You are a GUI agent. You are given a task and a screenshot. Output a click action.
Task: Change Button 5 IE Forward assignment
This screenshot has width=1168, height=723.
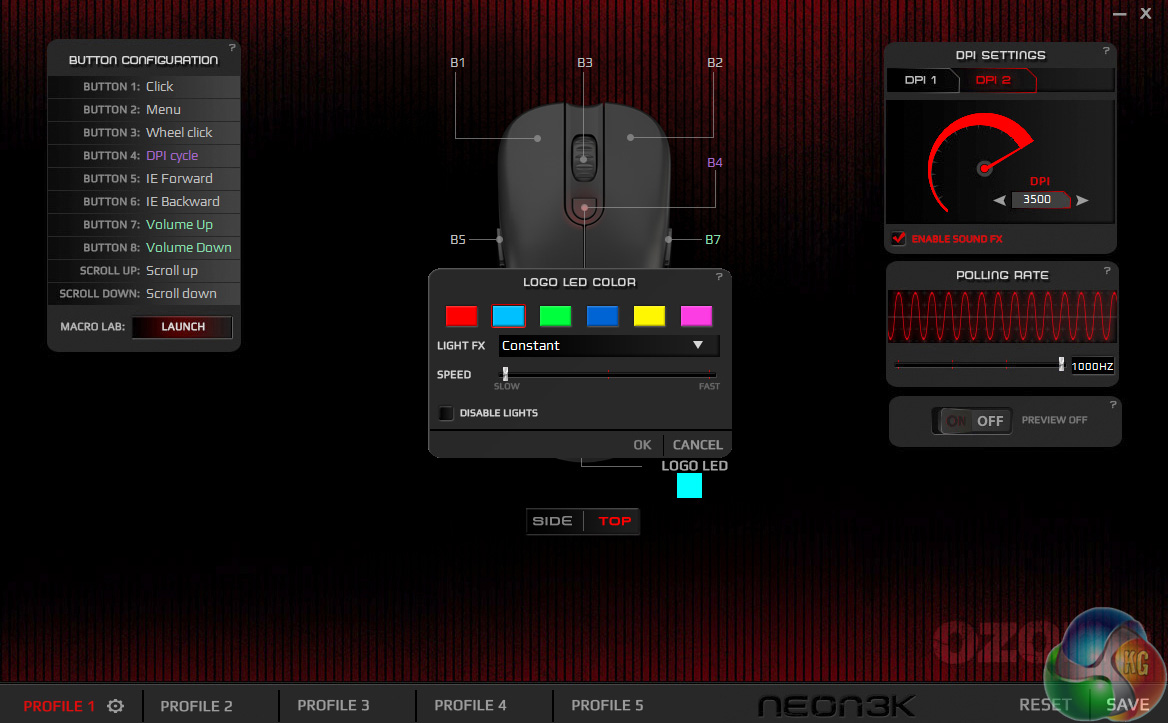click(x=144, y=179)
